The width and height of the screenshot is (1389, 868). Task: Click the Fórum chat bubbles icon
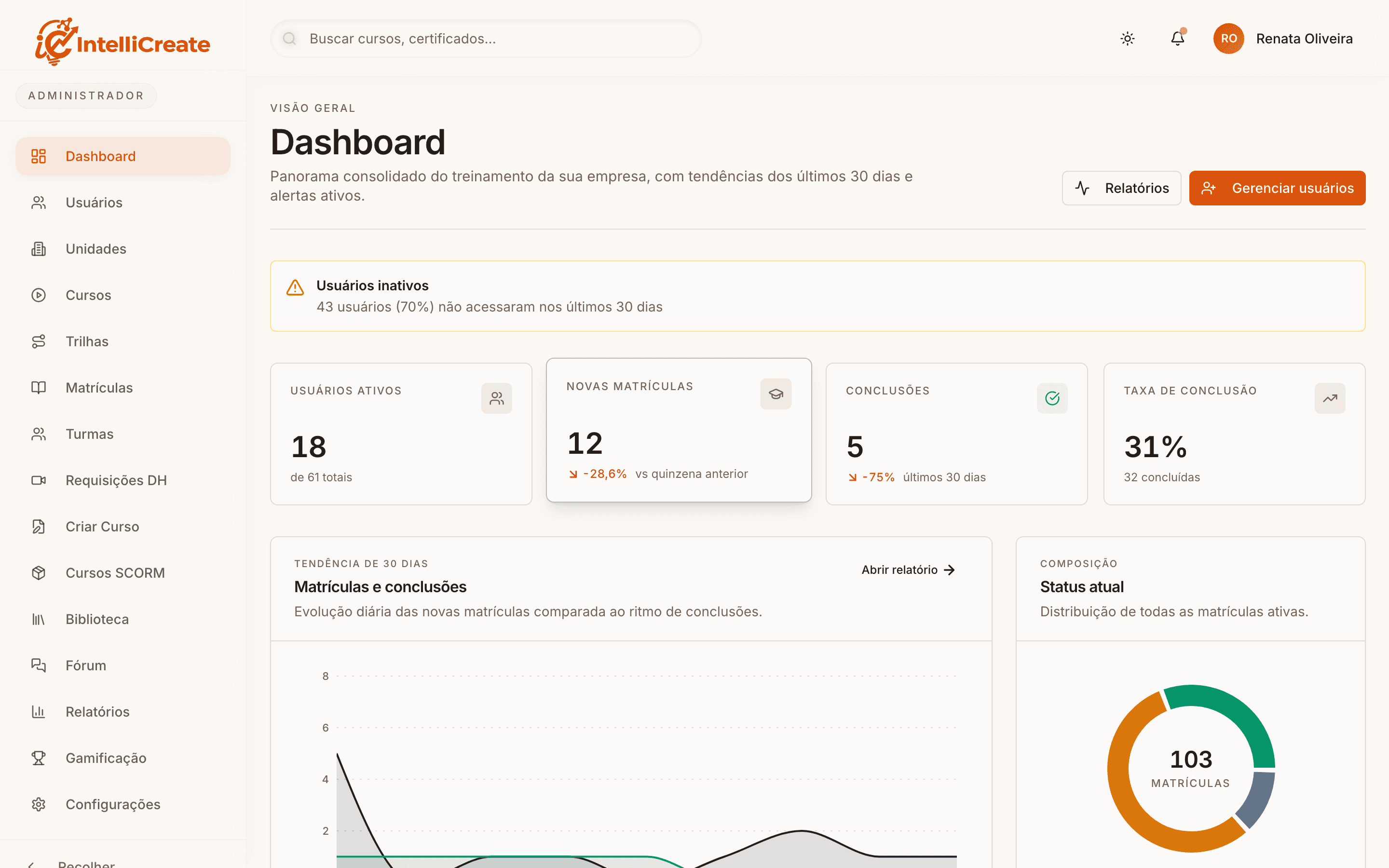(39, 665)
